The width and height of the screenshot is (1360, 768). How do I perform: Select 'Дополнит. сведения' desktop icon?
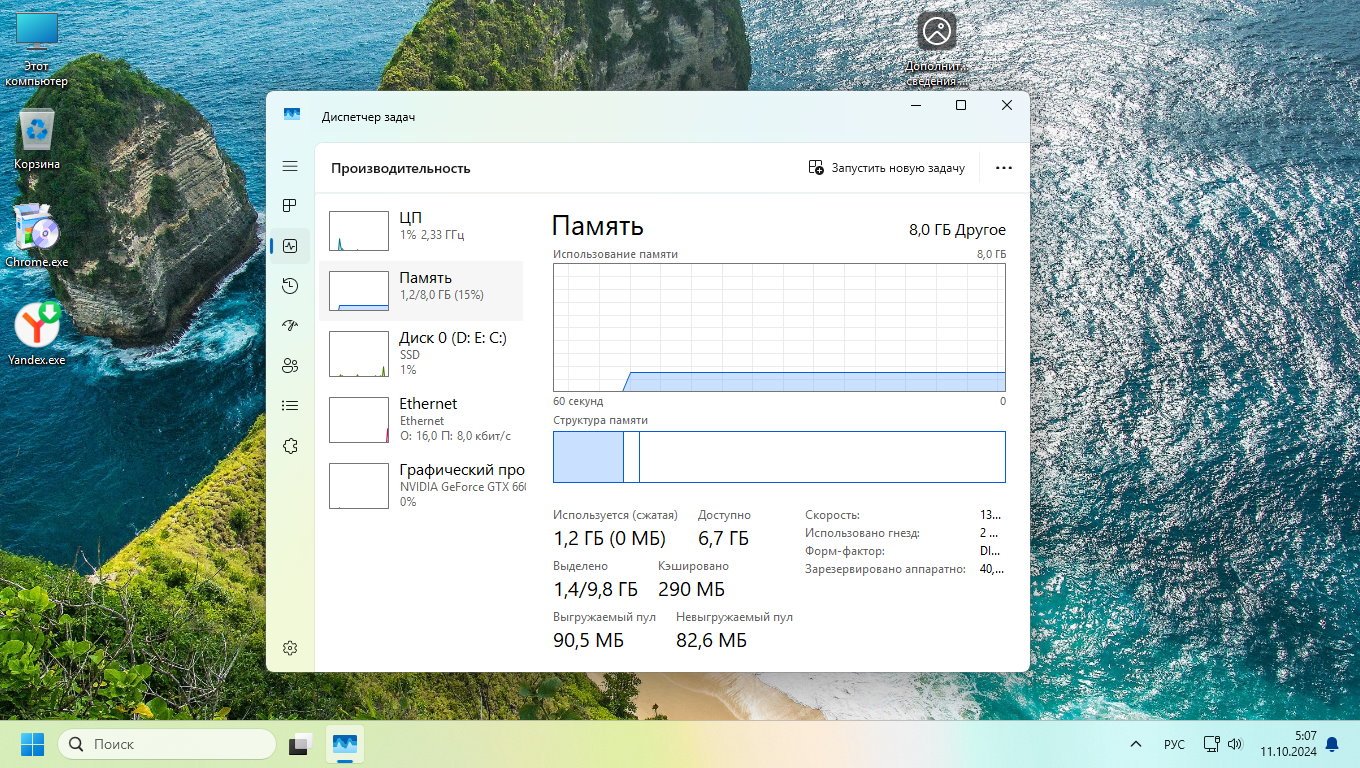(x=937, y=50)
